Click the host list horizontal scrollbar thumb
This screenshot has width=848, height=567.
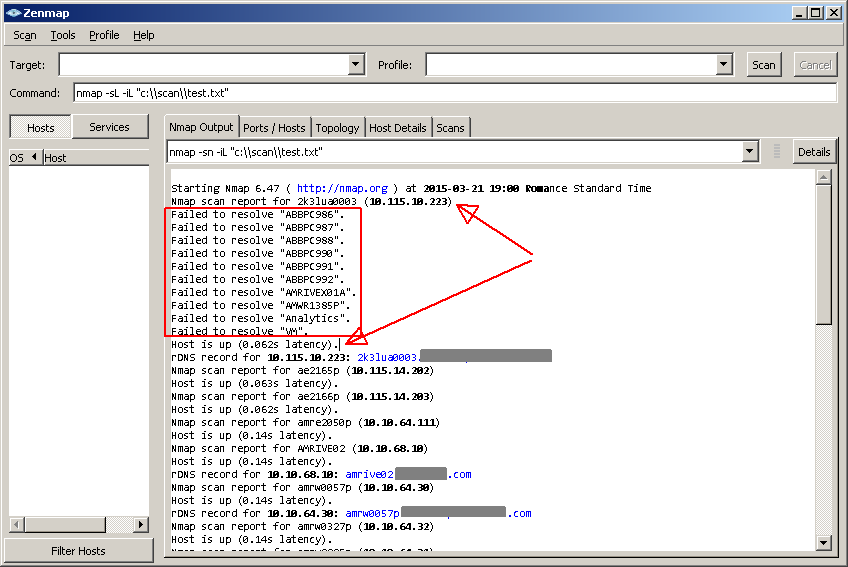[x=65, y=524]
